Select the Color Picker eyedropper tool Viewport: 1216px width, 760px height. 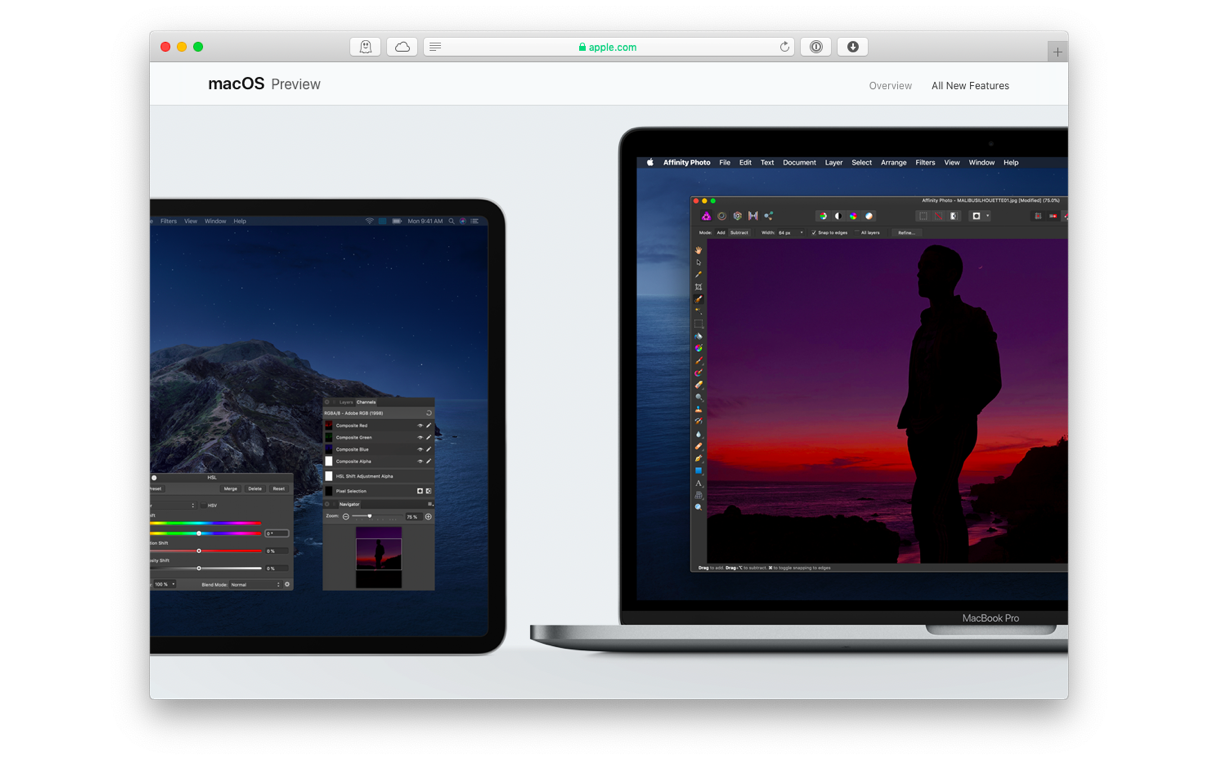point(699,275)
